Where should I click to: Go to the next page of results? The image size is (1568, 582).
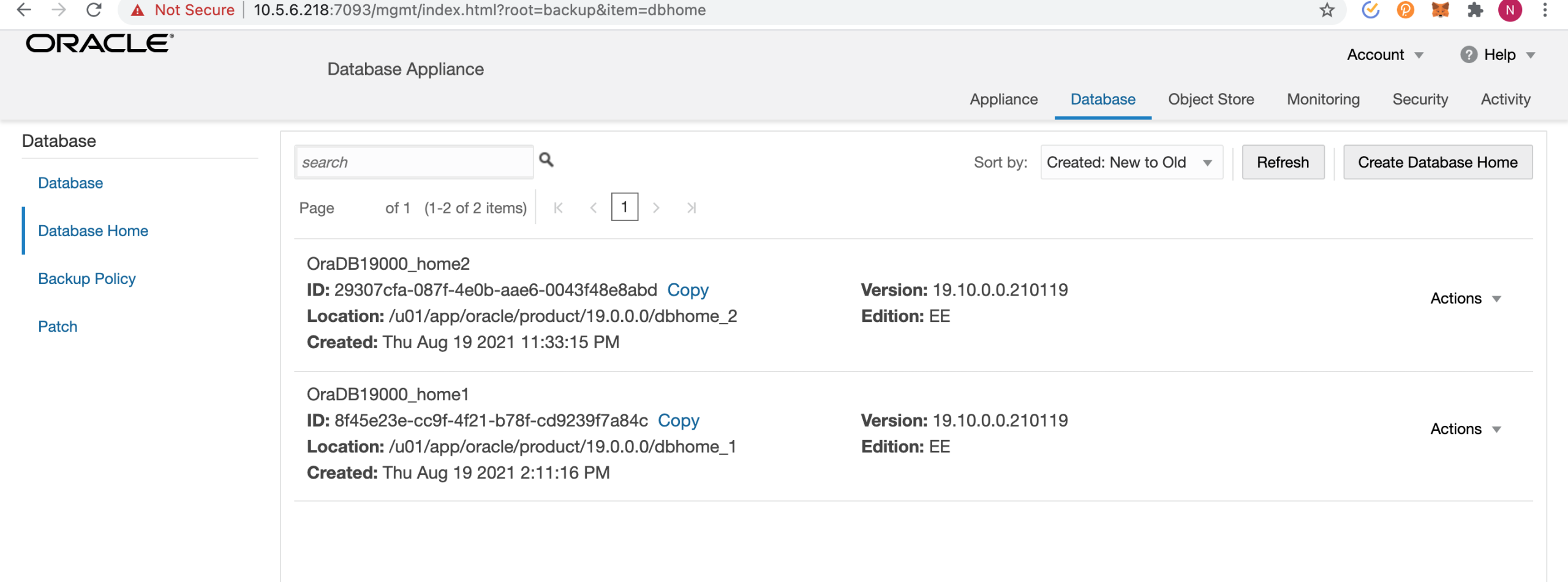point(656,208)
